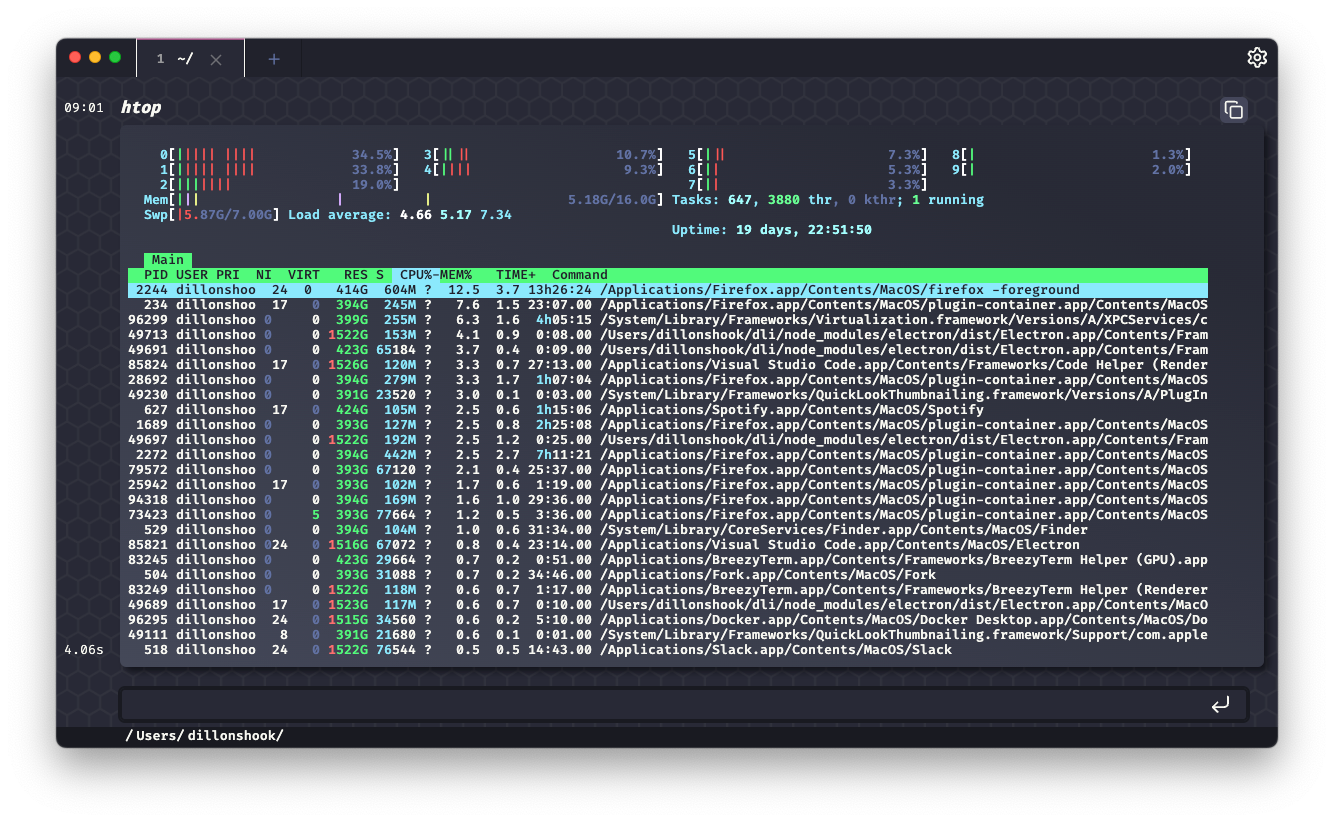The image size is (1334, 822).
Task: Open the /Users/dillonshook/ breadcrumb path
Action: (204, 735)
